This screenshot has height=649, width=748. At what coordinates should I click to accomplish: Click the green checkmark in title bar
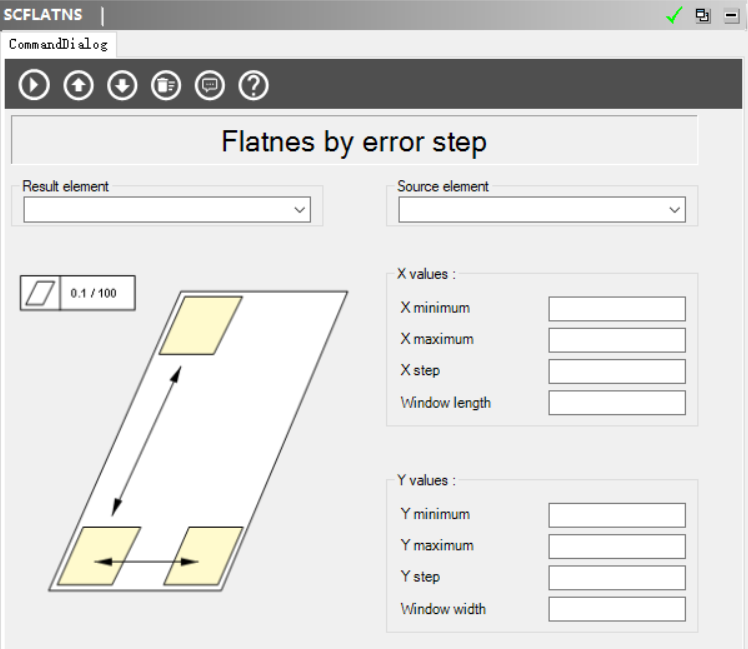(675, 15)
